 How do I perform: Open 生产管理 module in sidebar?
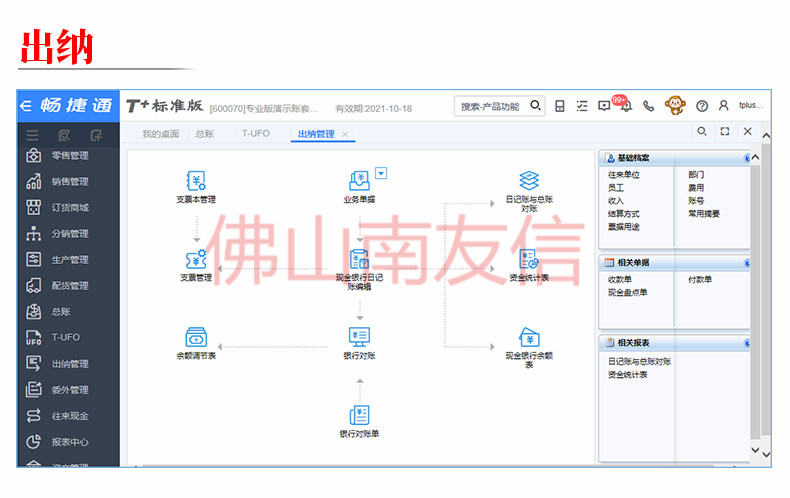tap(69, 260)
